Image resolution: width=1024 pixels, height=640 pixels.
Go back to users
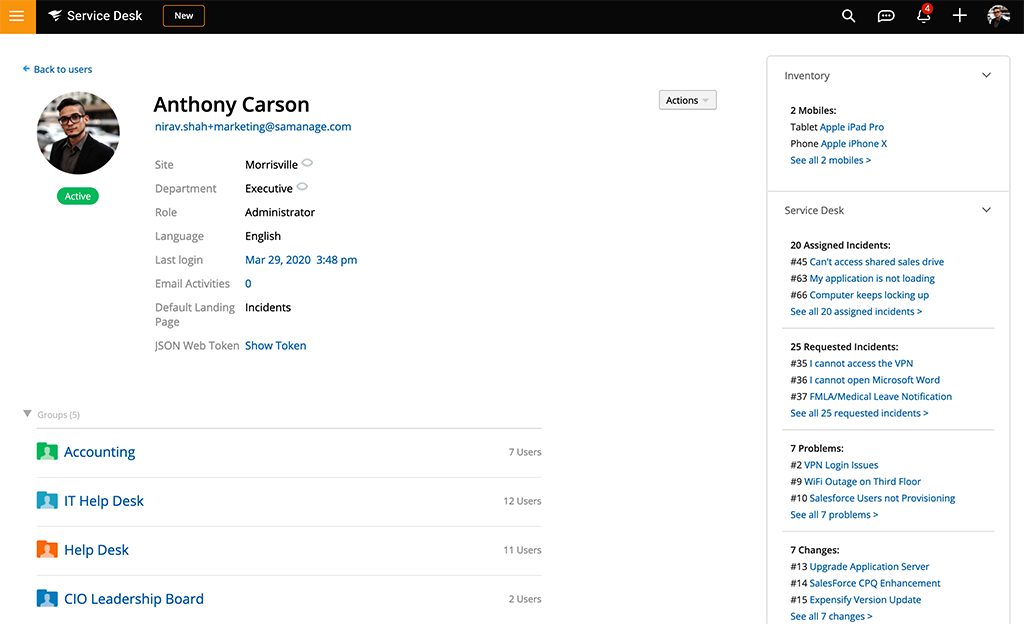tap(58, 70)
